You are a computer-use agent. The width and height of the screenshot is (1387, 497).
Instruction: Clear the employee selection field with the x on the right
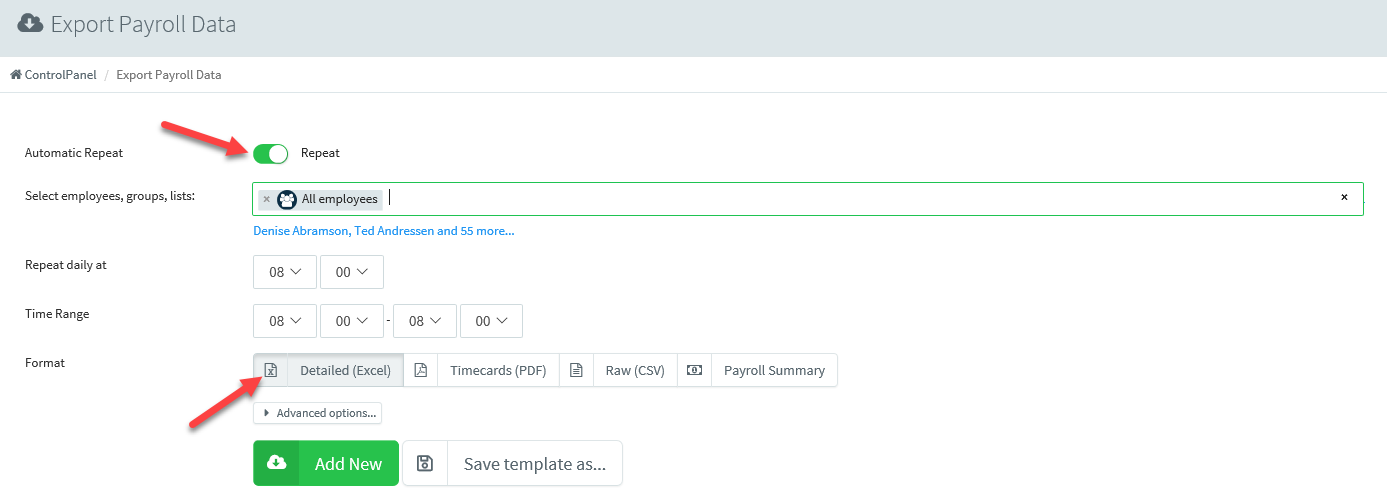1344,198
